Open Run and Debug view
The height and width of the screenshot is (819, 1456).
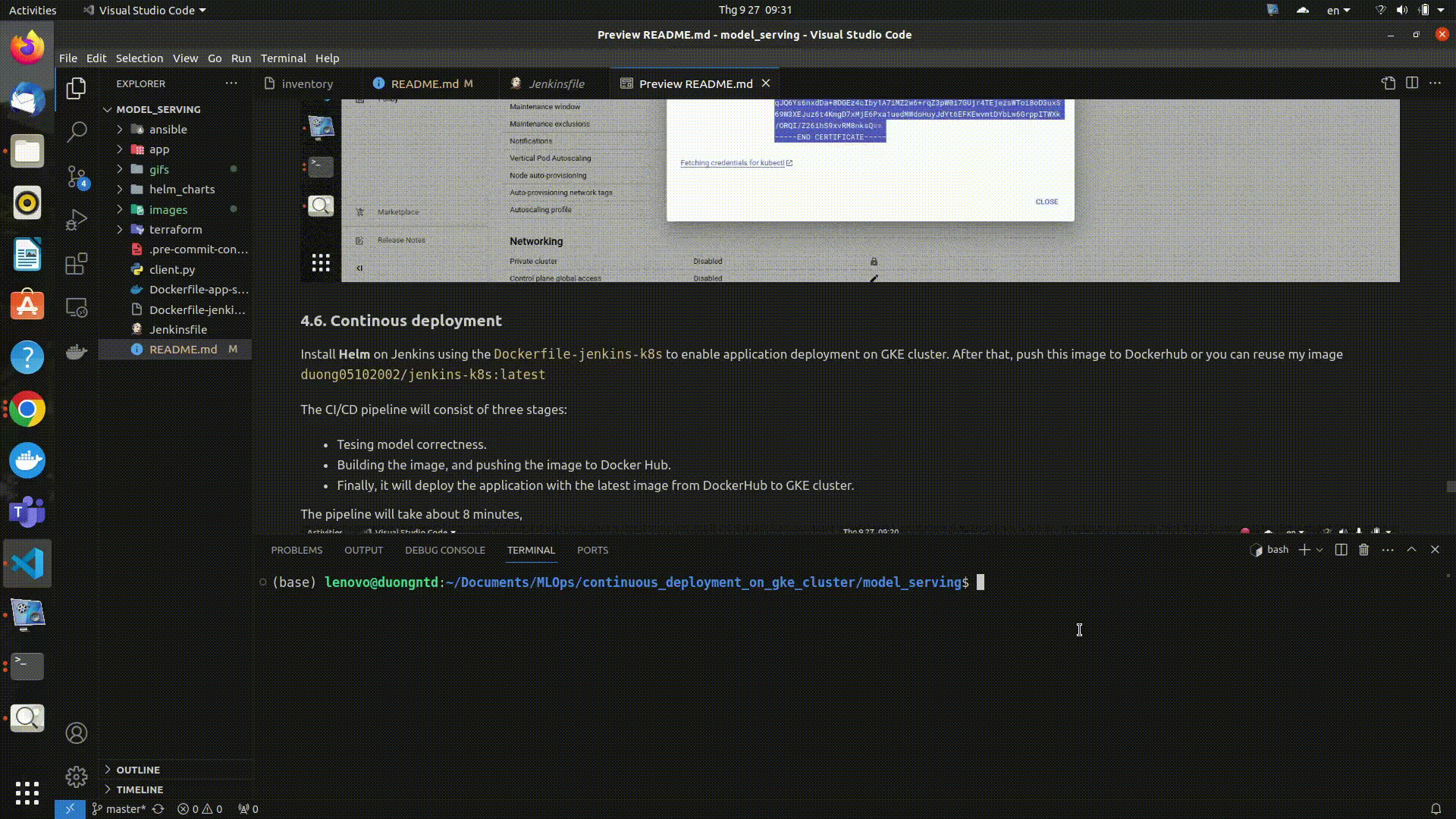[77, 220]
